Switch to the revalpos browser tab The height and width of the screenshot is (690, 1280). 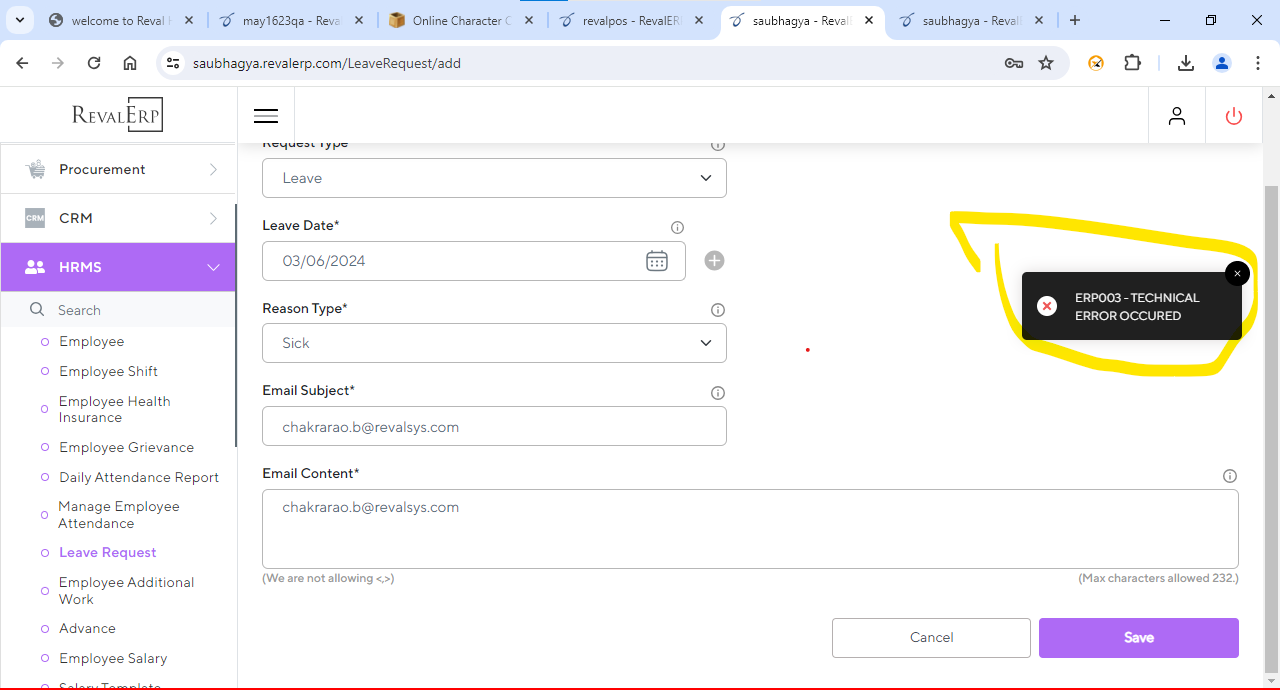[632, 20]
